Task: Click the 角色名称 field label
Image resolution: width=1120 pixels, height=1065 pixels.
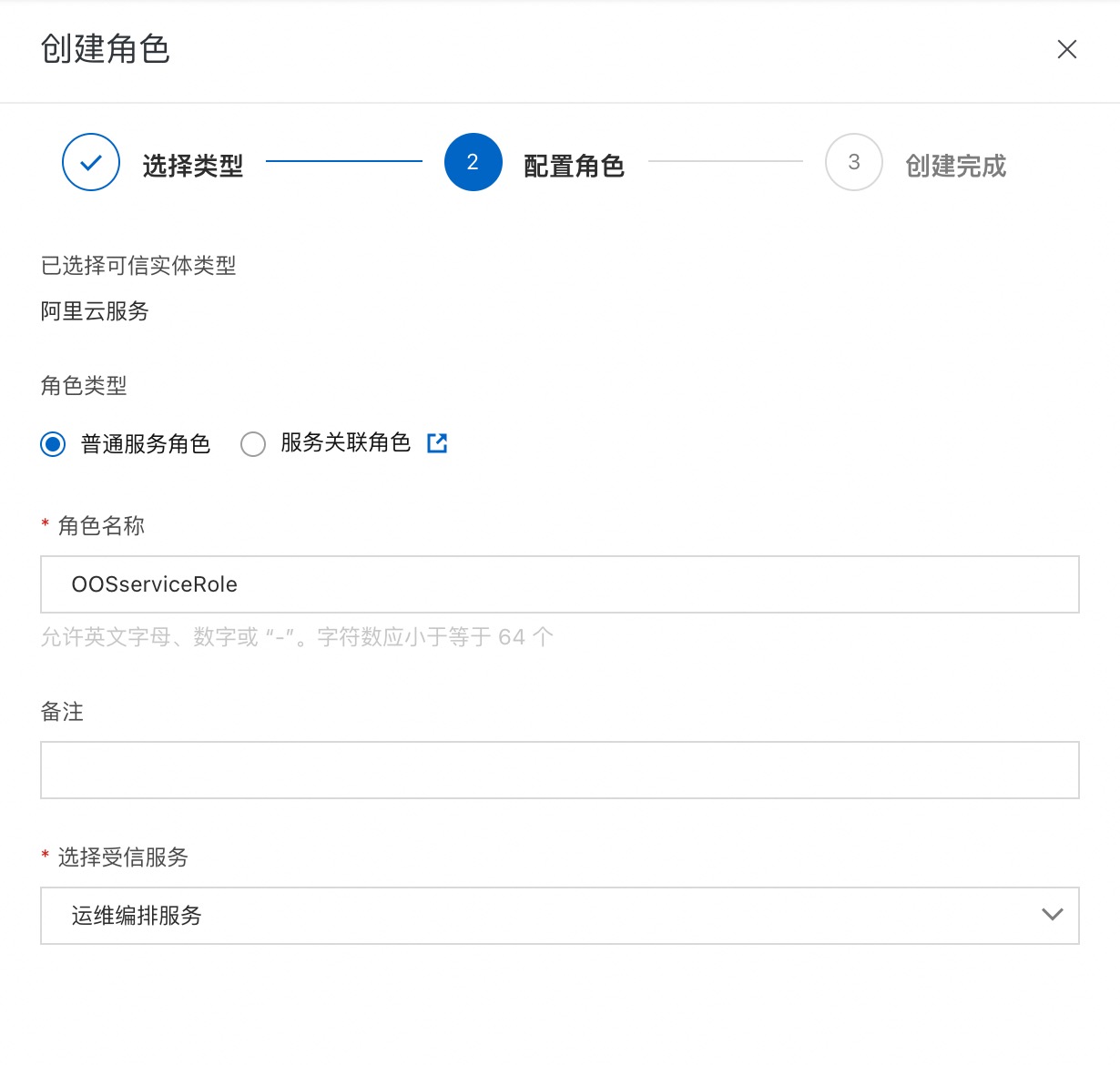Action: [101, 526]
